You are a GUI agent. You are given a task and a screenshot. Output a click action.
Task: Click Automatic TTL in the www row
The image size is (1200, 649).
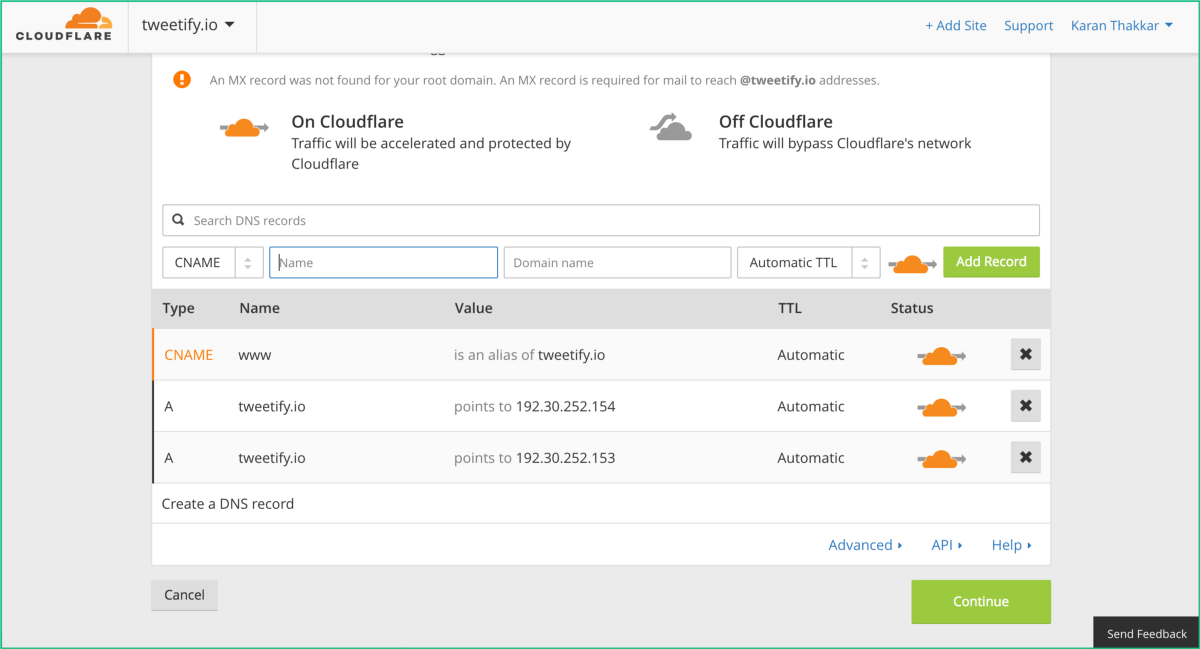coord(811,355)
